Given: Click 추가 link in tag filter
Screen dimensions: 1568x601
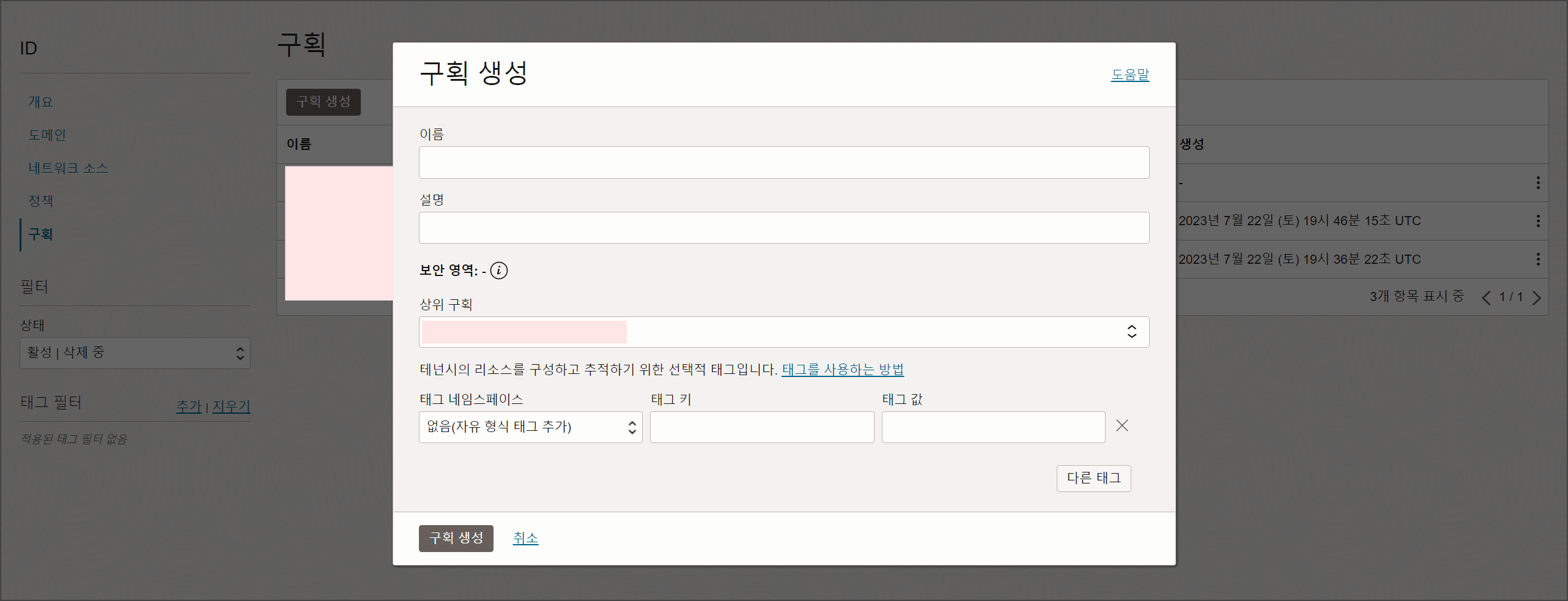Looking at the screenshot, I should click(188, 406).
